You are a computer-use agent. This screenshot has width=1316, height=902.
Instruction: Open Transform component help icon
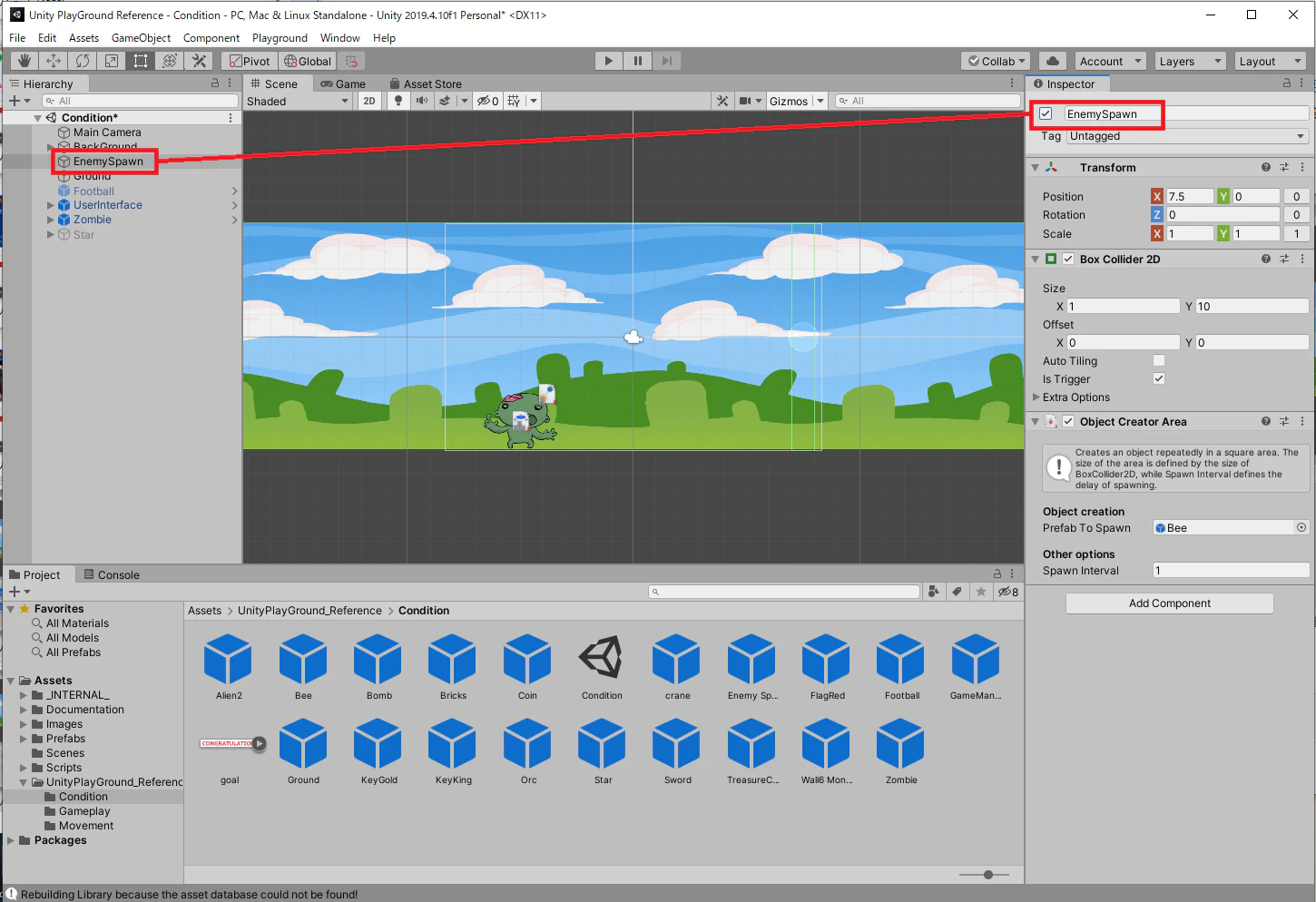pos(1266,167)
